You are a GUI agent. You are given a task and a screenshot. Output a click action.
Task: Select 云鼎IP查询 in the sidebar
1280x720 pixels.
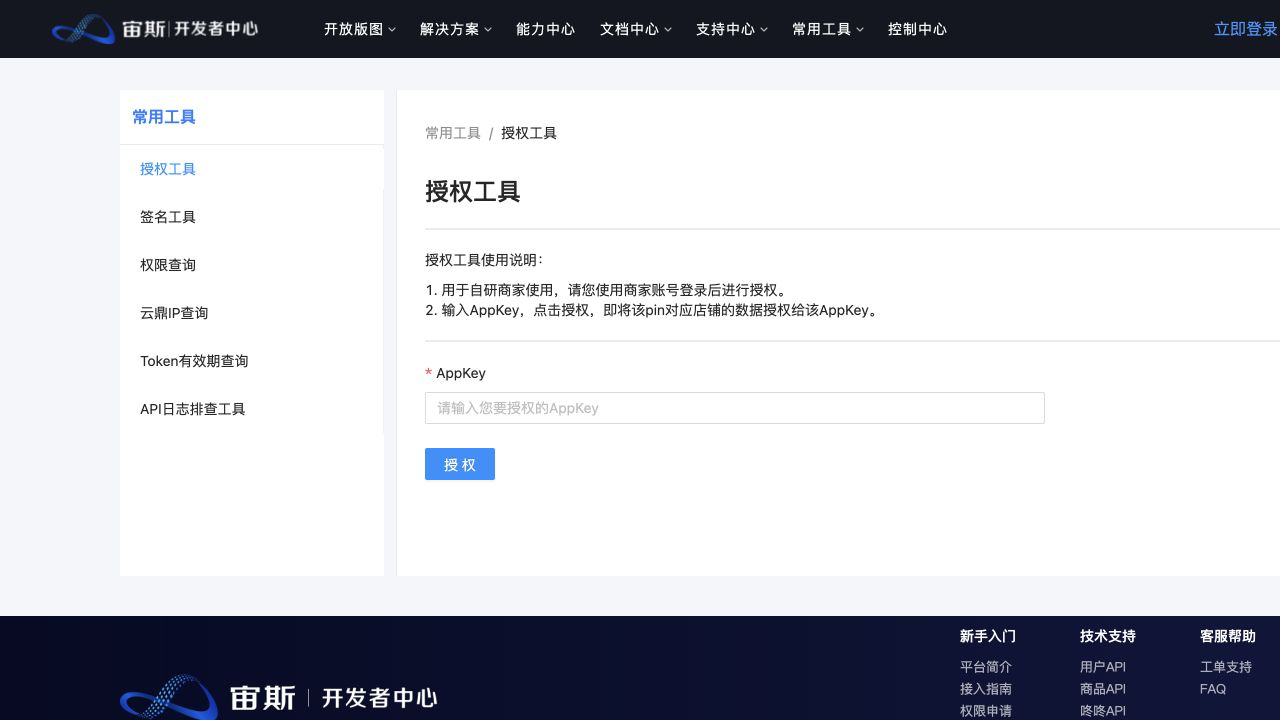[252, 313]
